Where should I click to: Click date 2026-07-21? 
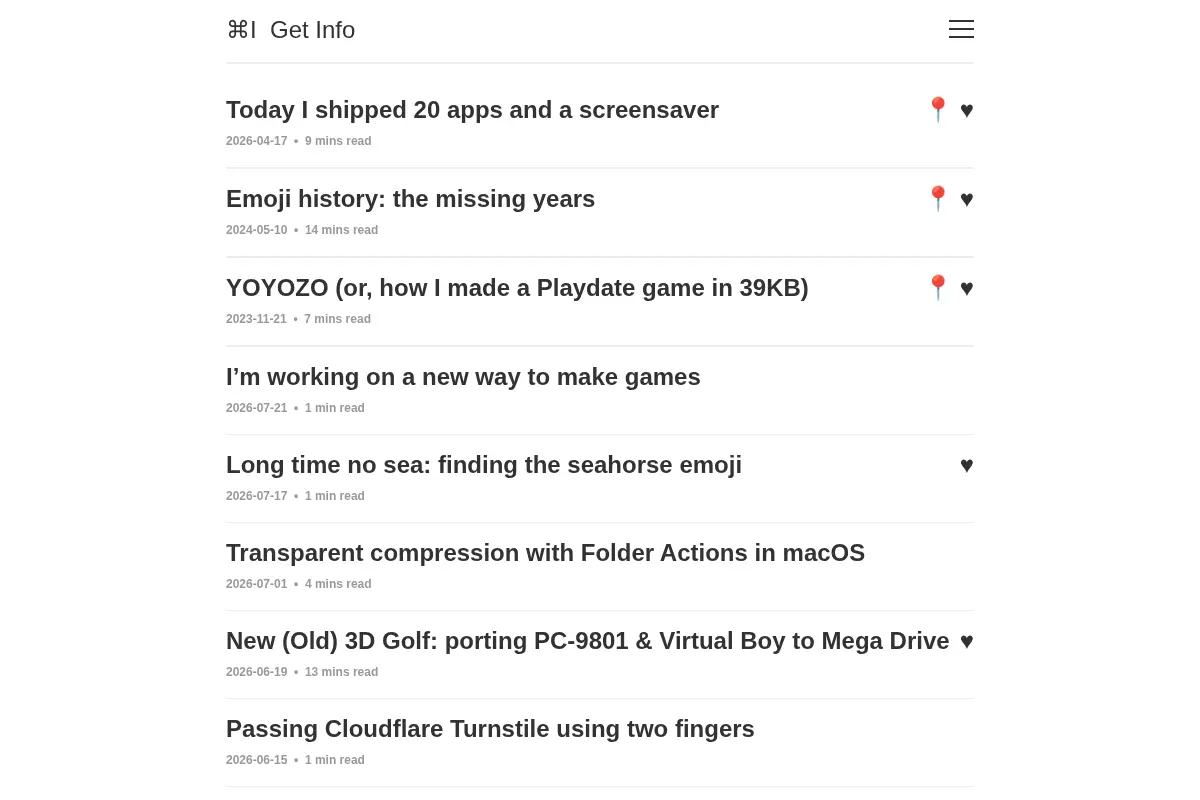pyautogui.click(x=256, y=408)
